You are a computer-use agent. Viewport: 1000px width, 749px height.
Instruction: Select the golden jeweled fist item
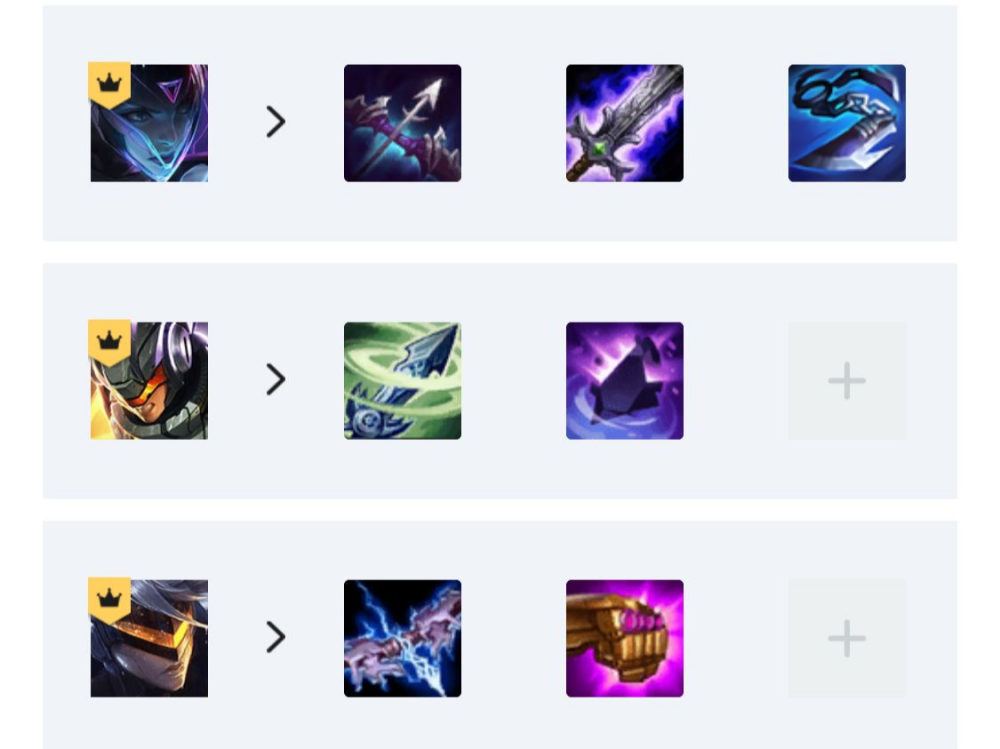(x=624, y=639)
